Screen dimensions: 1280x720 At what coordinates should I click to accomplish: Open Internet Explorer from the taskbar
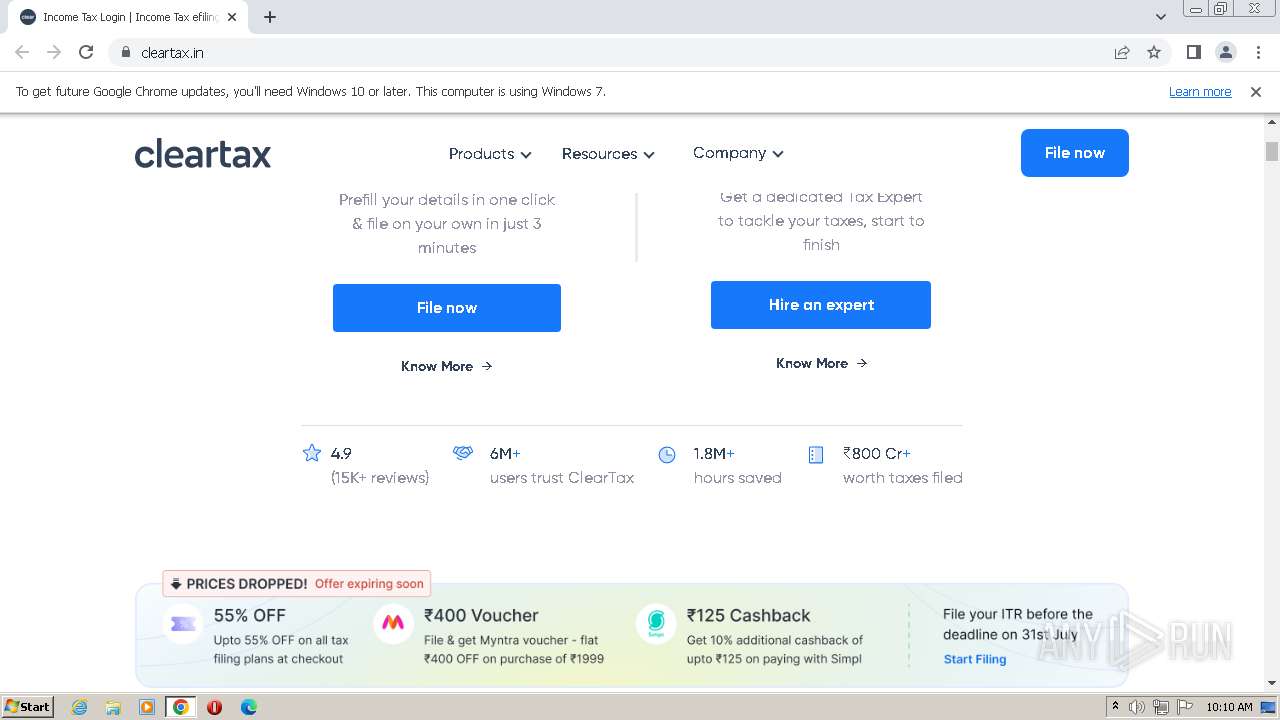point(80,707)
